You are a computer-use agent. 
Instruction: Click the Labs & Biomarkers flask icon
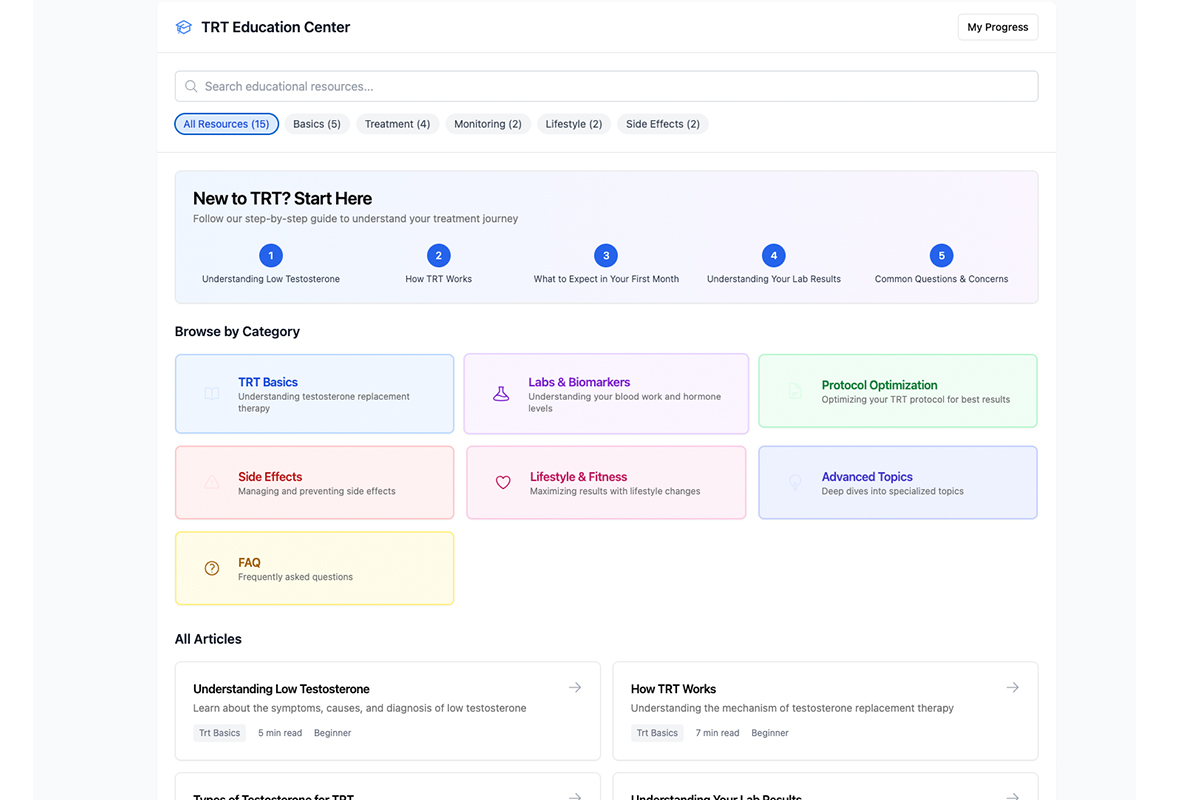coord(502,394)
